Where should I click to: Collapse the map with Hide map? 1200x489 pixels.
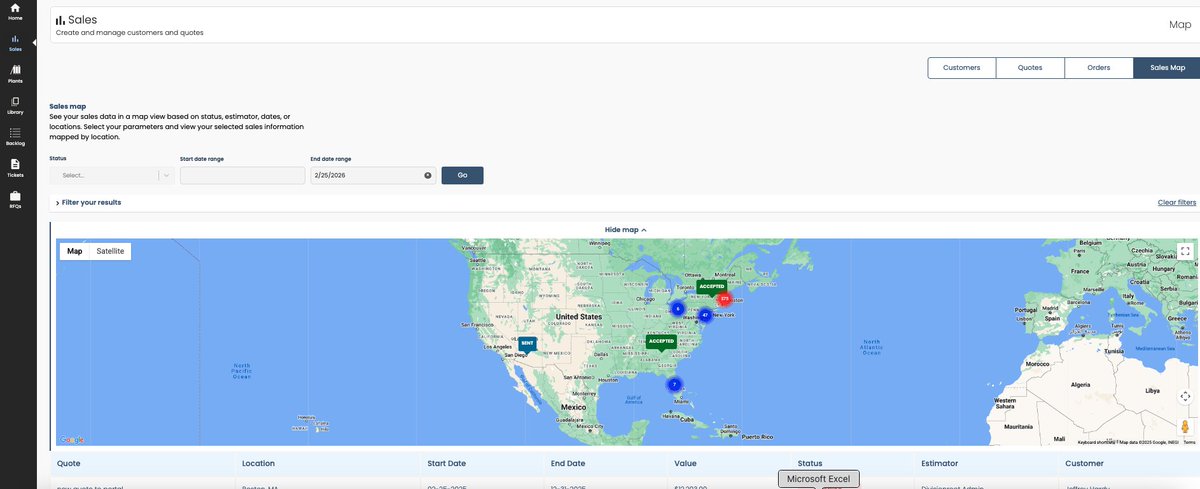[626, 230]
